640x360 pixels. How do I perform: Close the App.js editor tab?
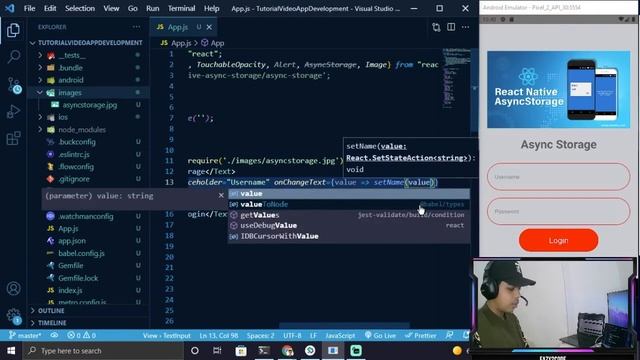pyautogui.click(x=209, y=27)
